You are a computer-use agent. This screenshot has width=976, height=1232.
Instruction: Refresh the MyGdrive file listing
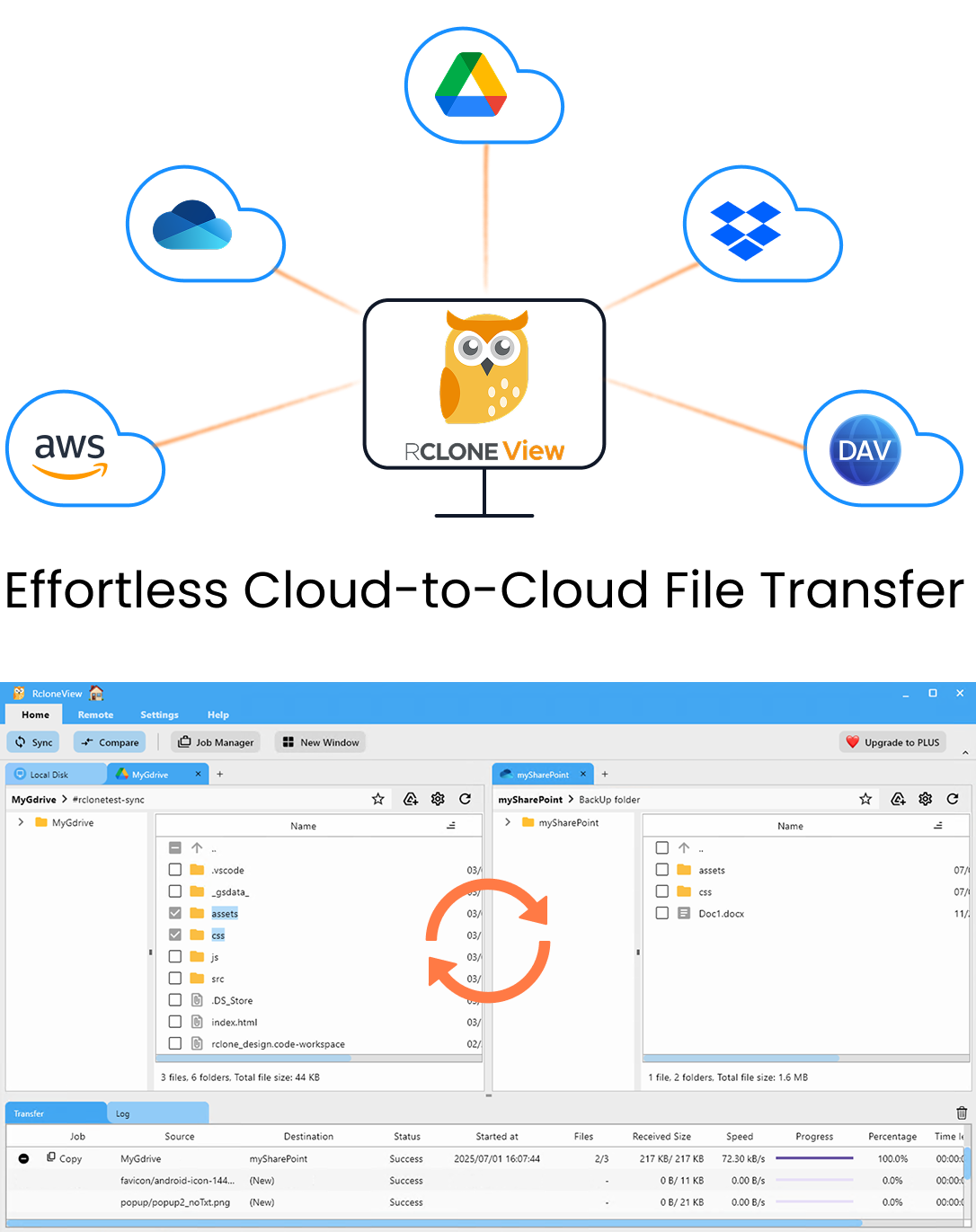click(x=466, y=798)
